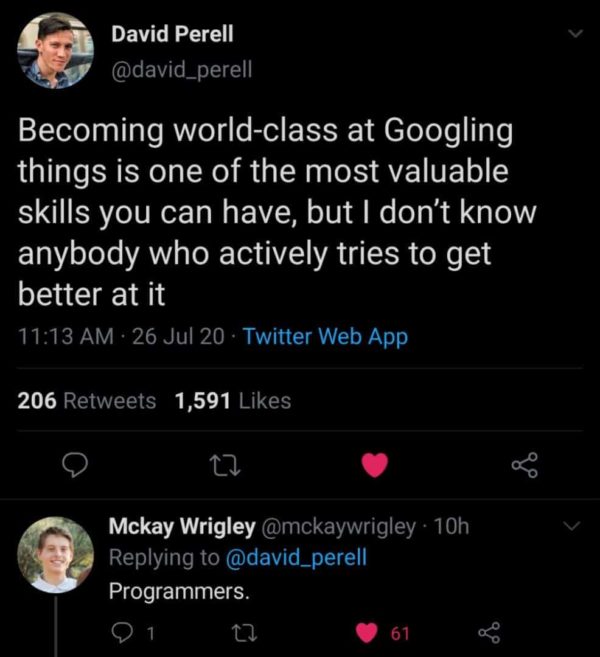Share the main tweet via share icon
Image resolution: width=600 pixels, height=657 pixels.
click(523, 465)
